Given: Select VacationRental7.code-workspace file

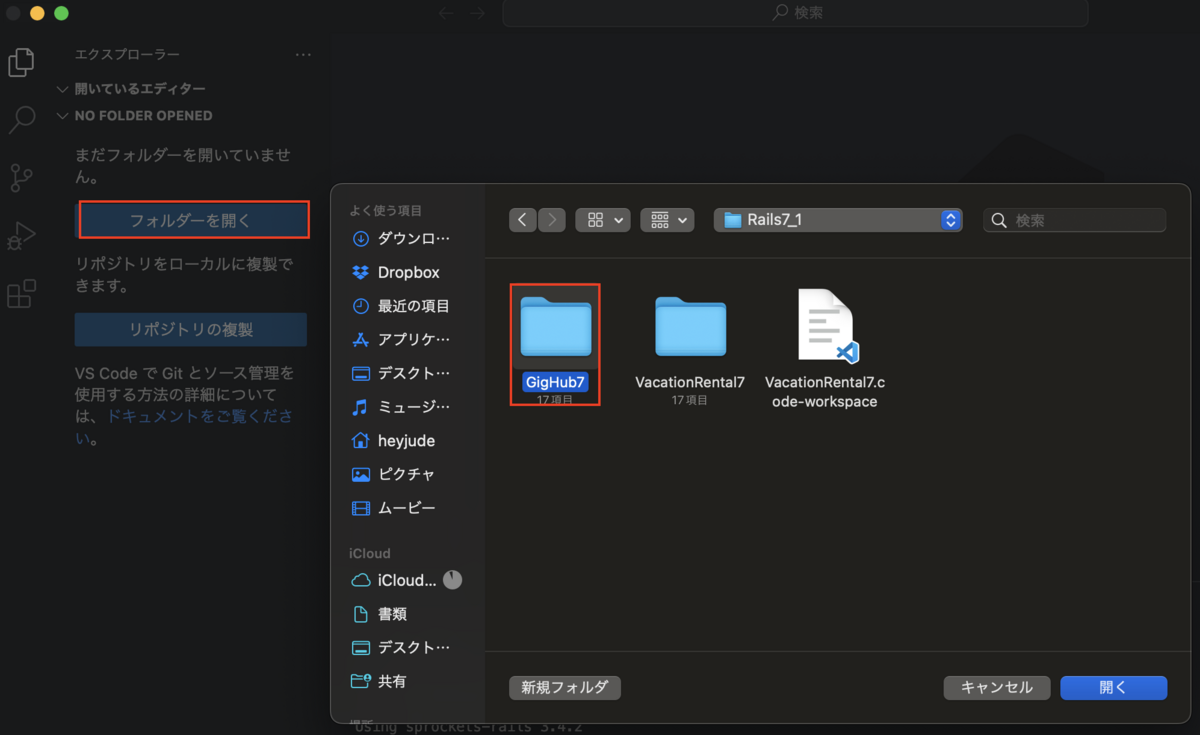Looking at the screenshot, I should coord(825,350).
